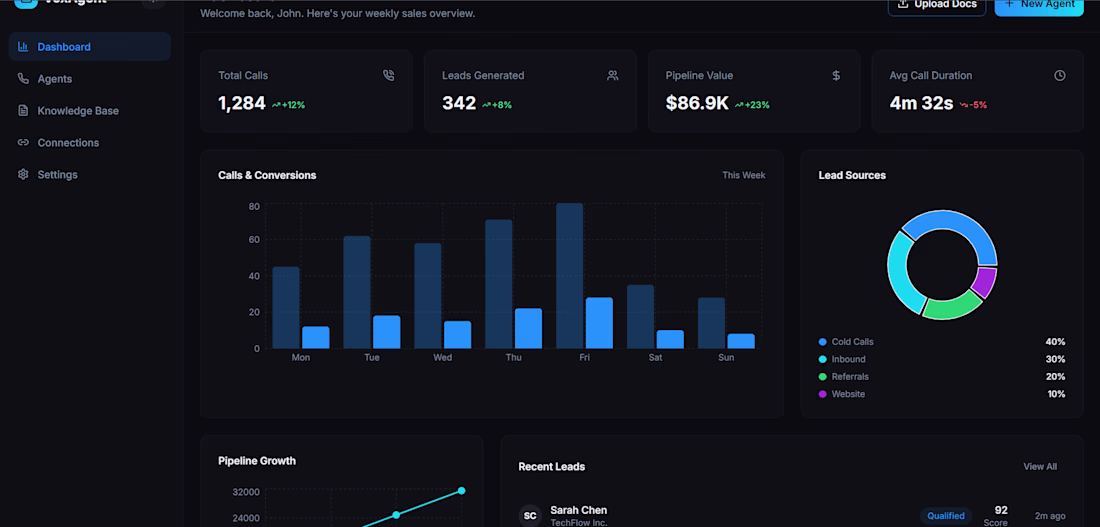Click the Dashboard bar-chart icon

(x=23, y=47)
